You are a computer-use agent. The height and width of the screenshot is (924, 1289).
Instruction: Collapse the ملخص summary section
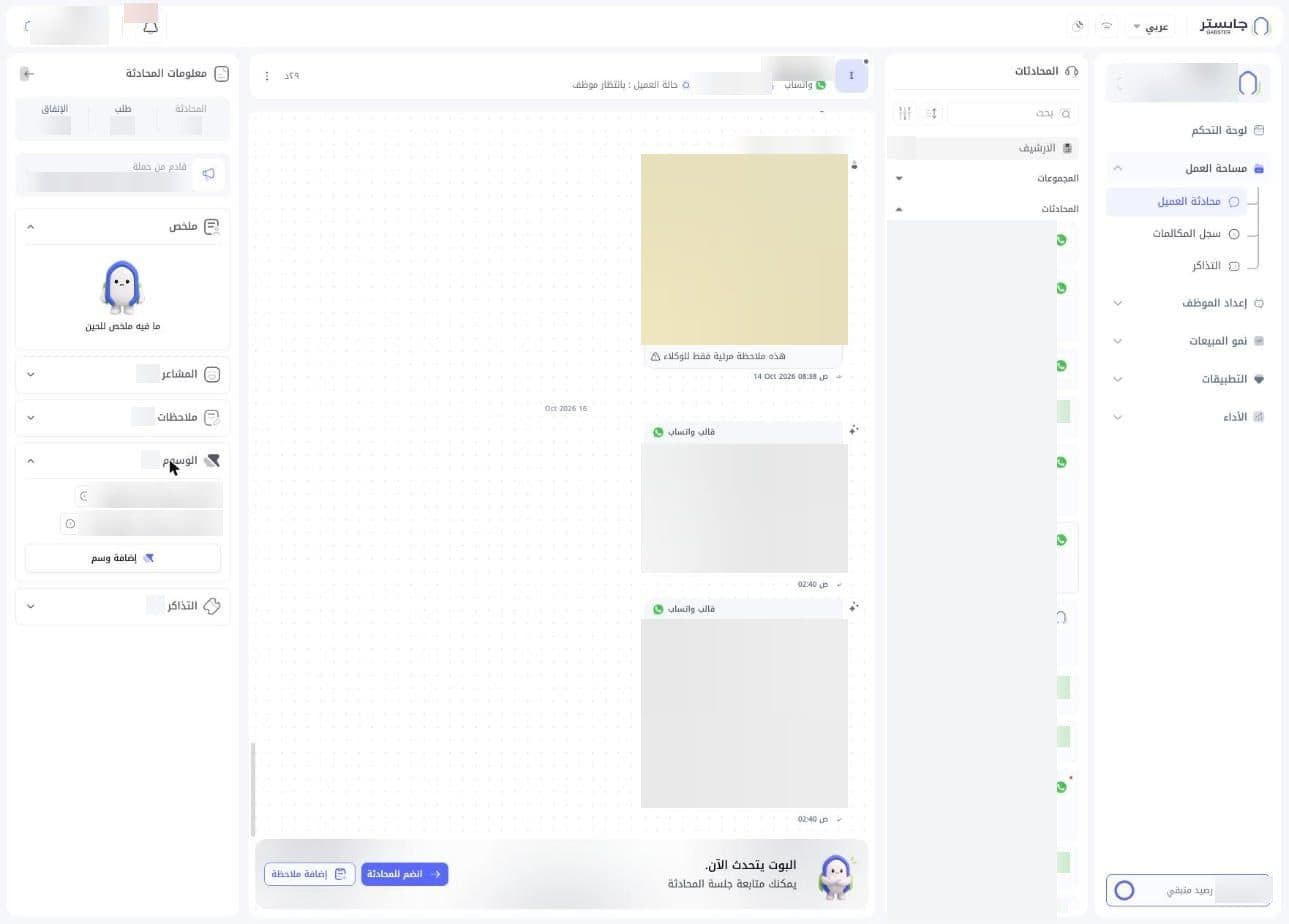pyautogui.click(x=31, y=227)
